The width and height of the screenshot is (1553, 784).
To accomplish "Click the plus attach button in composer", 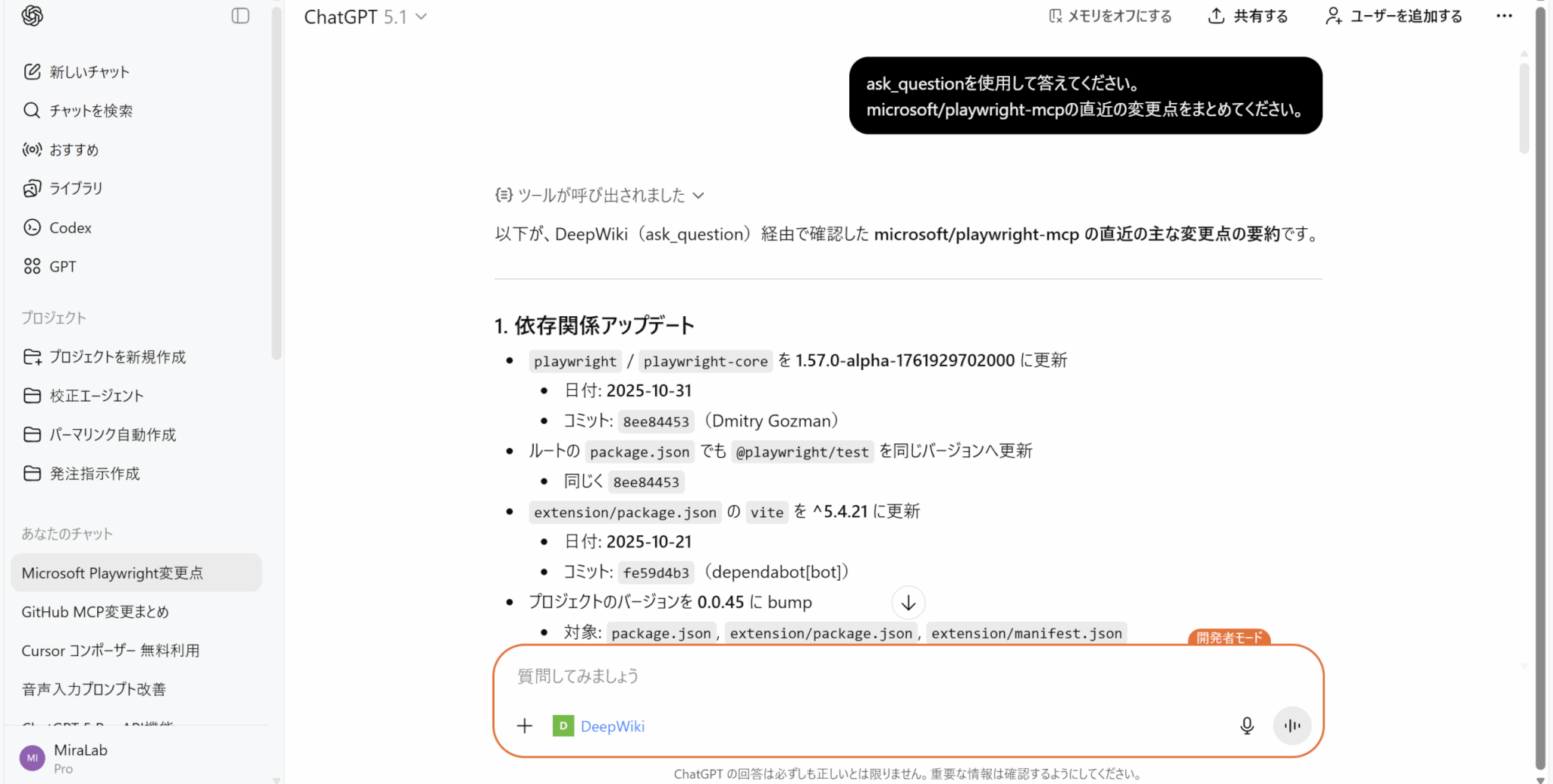I will (525, 726).
